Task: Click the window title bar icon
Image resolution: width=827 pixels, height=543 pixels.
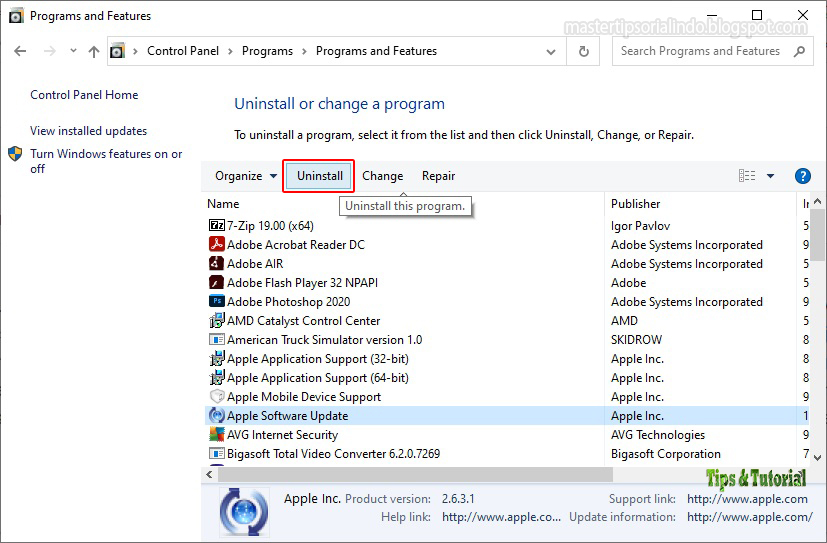Action: tap(16, 16)
